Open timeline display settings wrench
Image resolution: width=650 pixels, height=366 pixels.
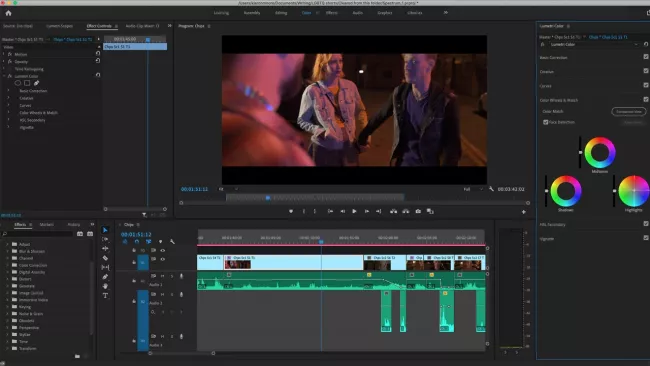(x=172, y=242)
